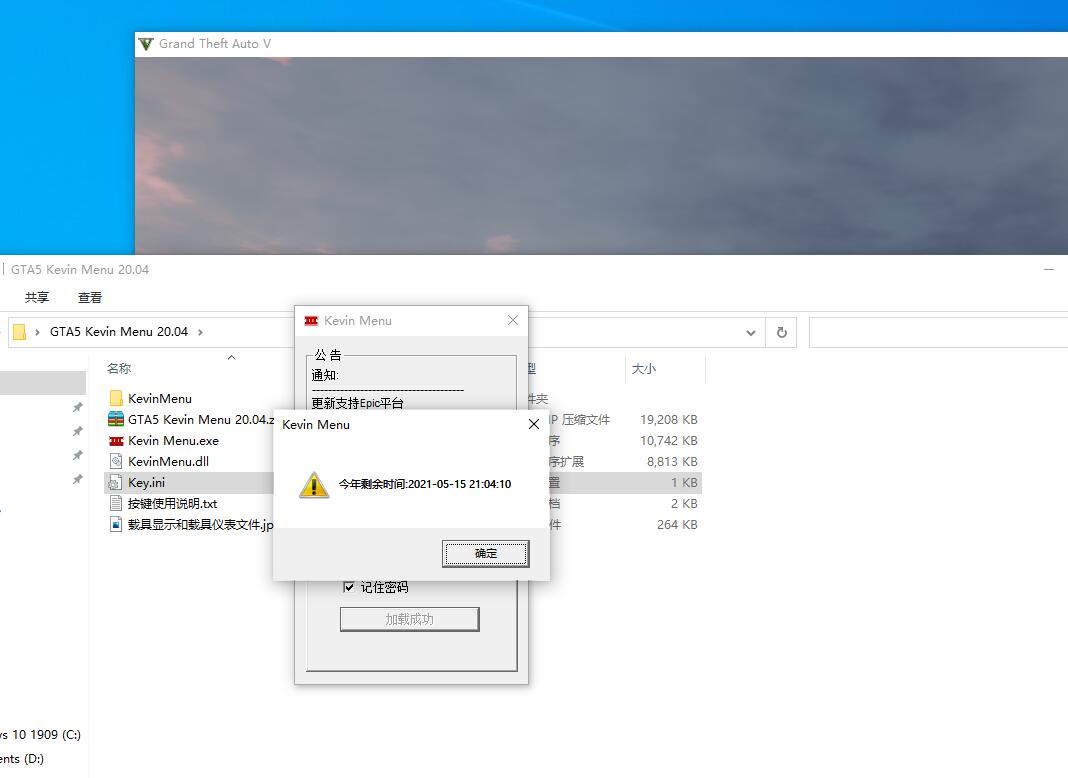Click the refresh button in Explorer

(x=781, y=332)
